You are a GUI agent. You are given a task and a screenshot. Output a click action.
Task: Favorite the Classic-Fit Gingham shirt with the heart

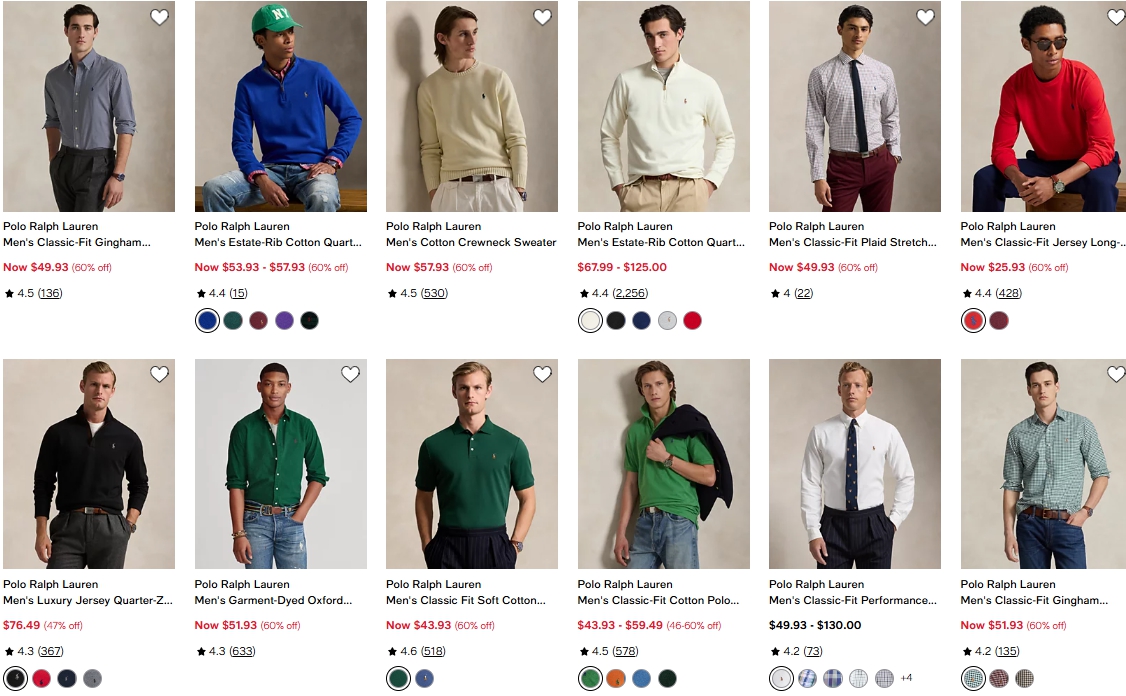(159, 17)
